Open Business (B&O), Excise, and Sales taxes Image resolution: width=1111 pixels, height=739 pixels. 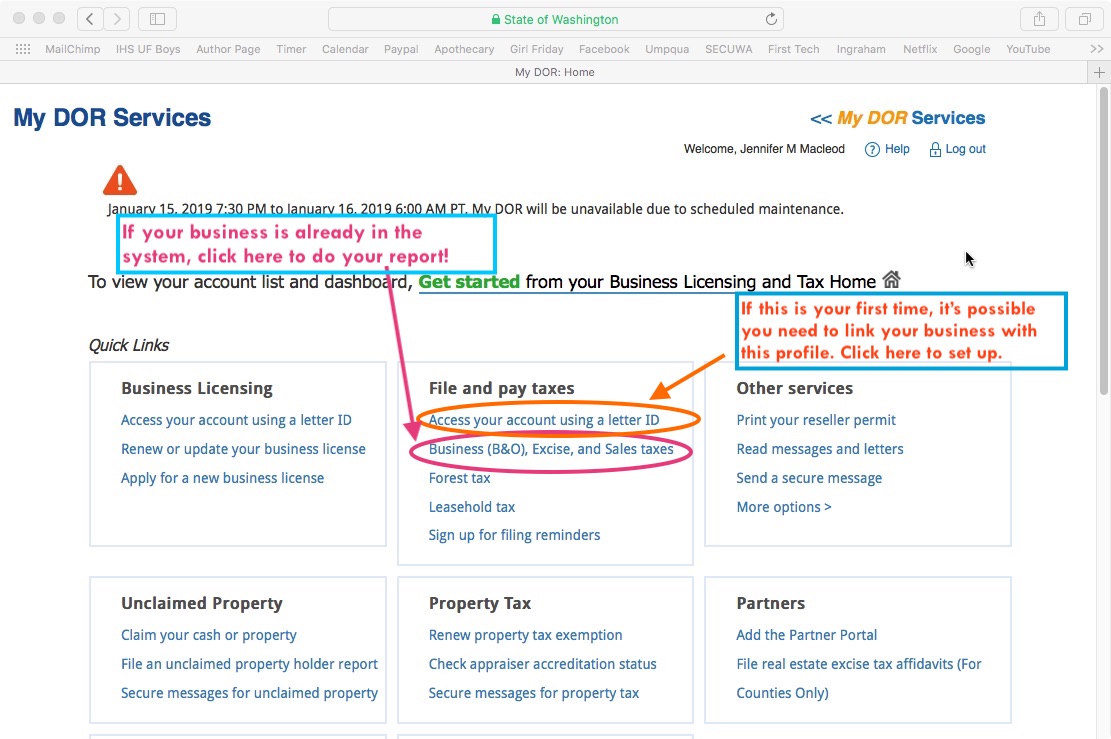pos(551,449)
